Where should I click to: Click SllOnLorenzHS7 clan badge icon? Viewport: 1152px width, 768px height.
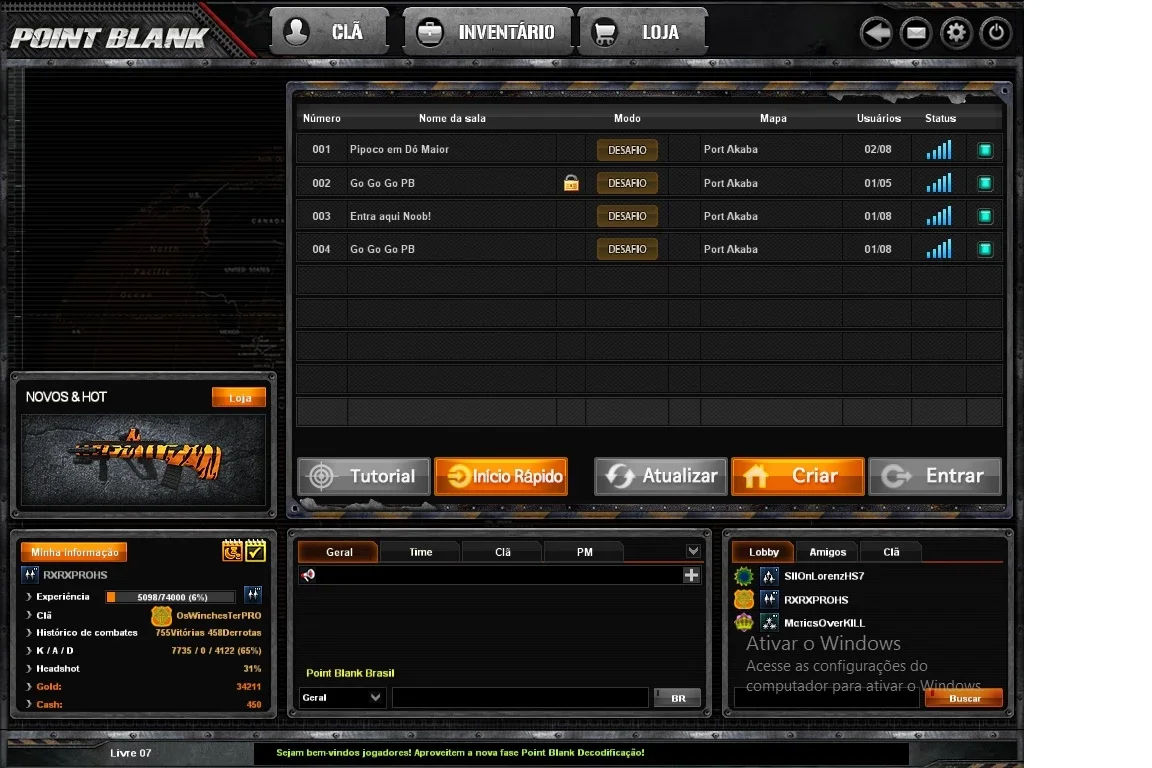(x=744, y=576)
